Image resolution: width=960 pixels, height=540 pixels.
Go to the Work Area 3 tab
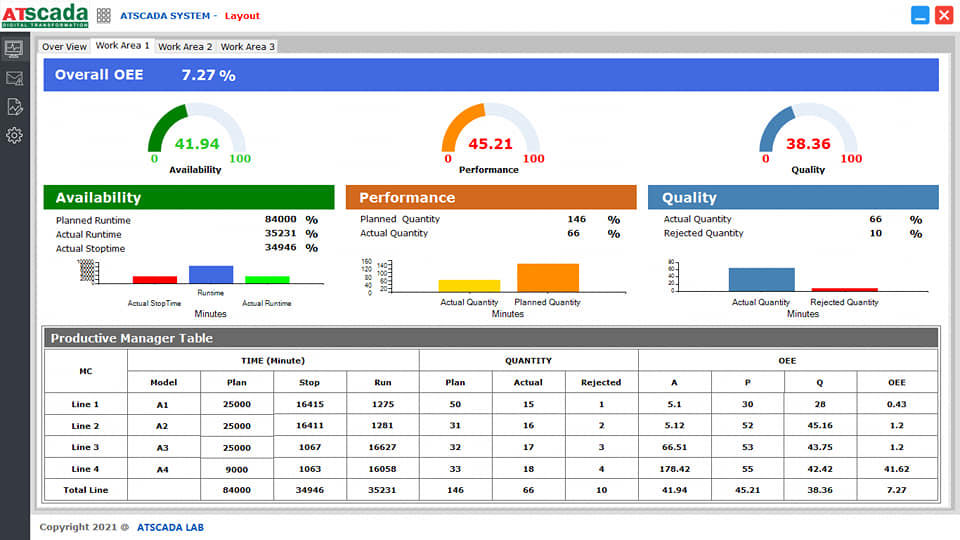point(247,47)
